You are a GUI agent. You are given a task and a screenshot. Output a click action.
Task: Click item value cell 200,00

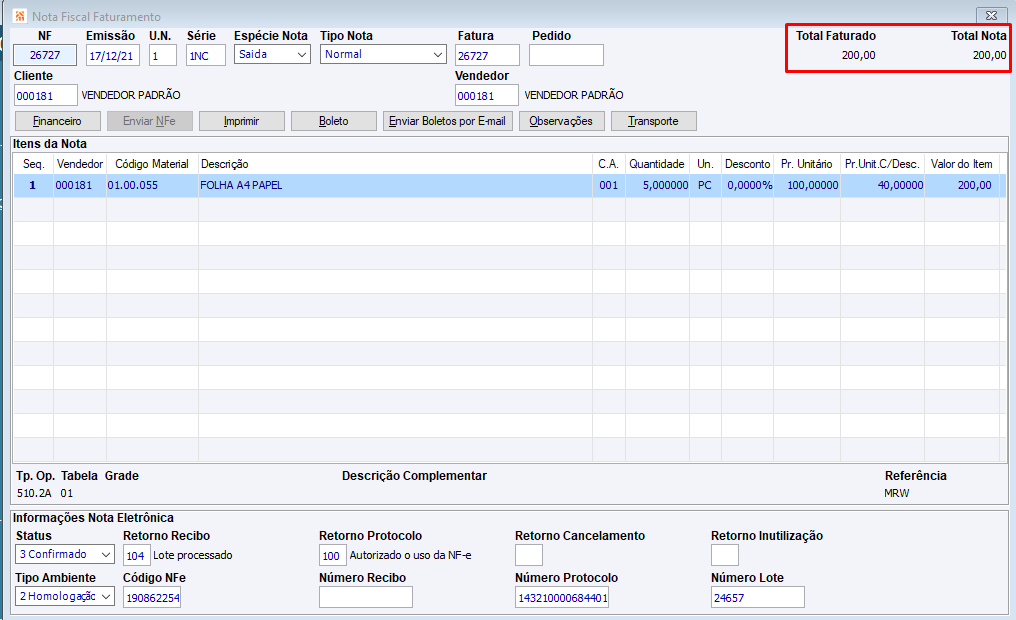tap(962, 185)
